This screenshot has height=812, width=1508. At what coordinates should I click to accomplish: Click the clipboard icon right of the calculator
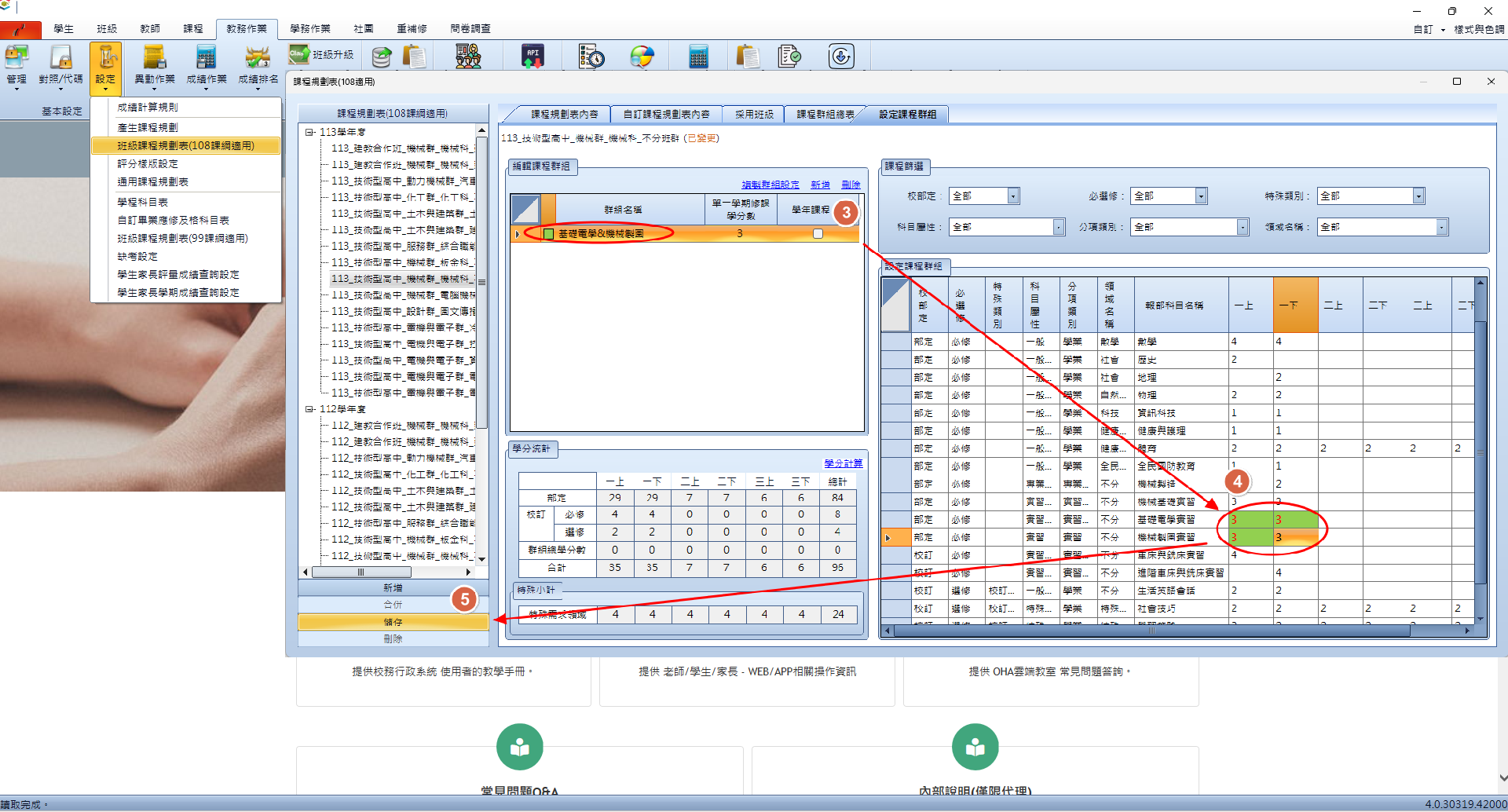[748, 57]
